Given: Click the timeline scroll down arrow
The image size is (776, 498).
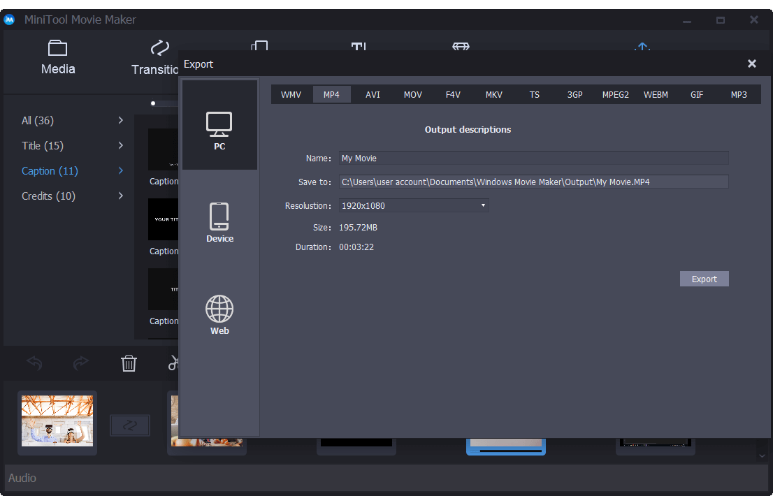Looking at the screenshot, I should coord(762,455).
